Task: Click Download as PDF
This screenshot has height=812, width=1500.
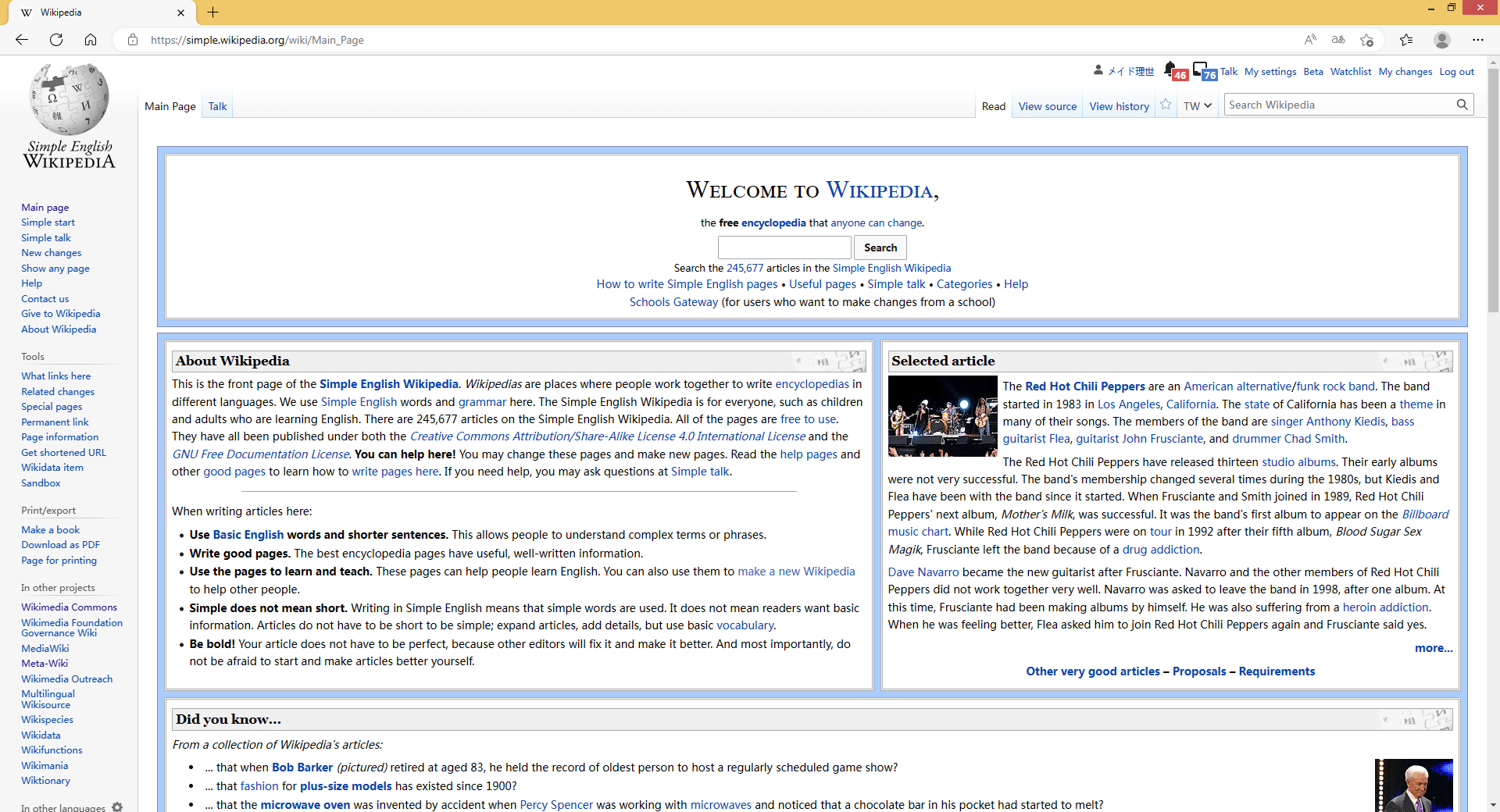Action: click(61, 545)
